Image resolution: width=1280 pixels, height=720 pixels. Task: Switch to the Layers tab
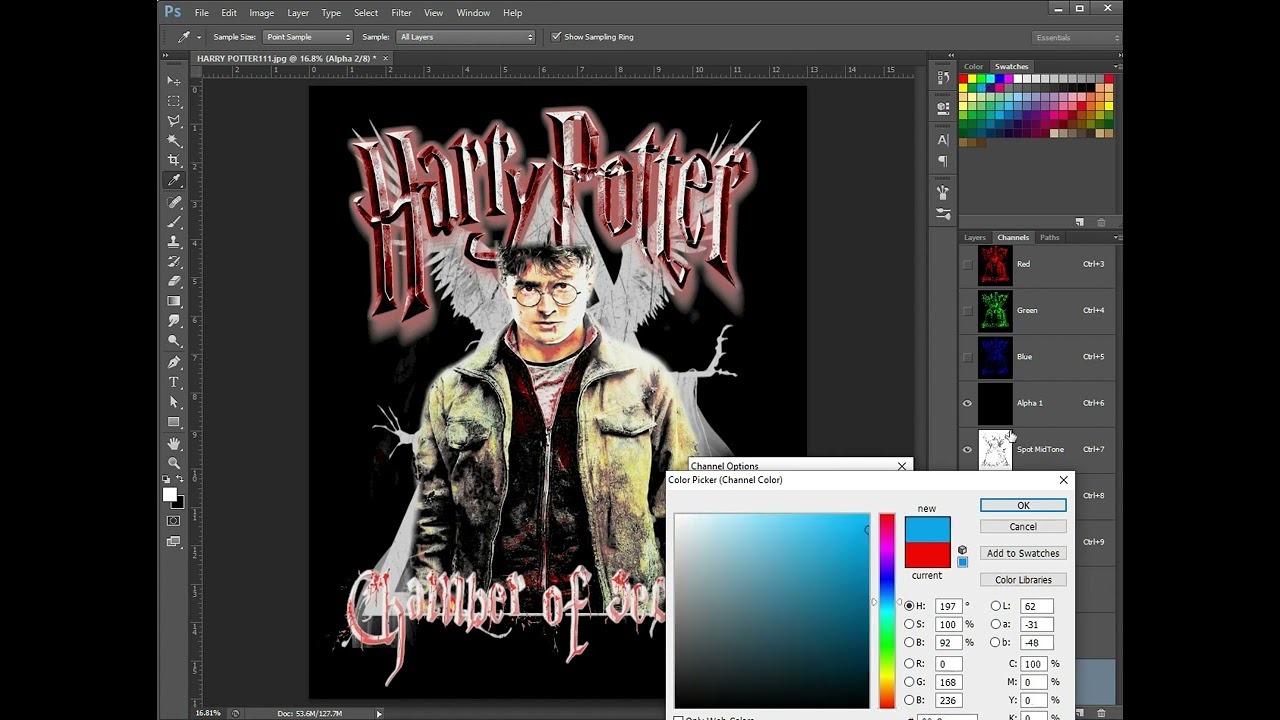tap(974, 238)
